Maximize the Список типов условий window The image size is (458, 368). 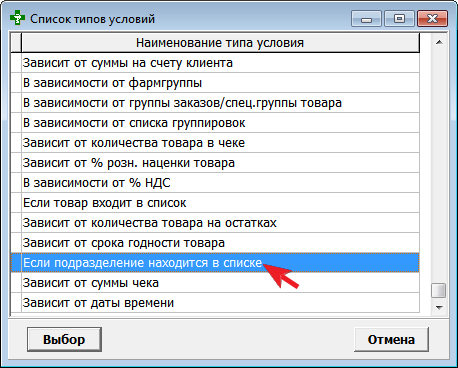click(399, 19)
